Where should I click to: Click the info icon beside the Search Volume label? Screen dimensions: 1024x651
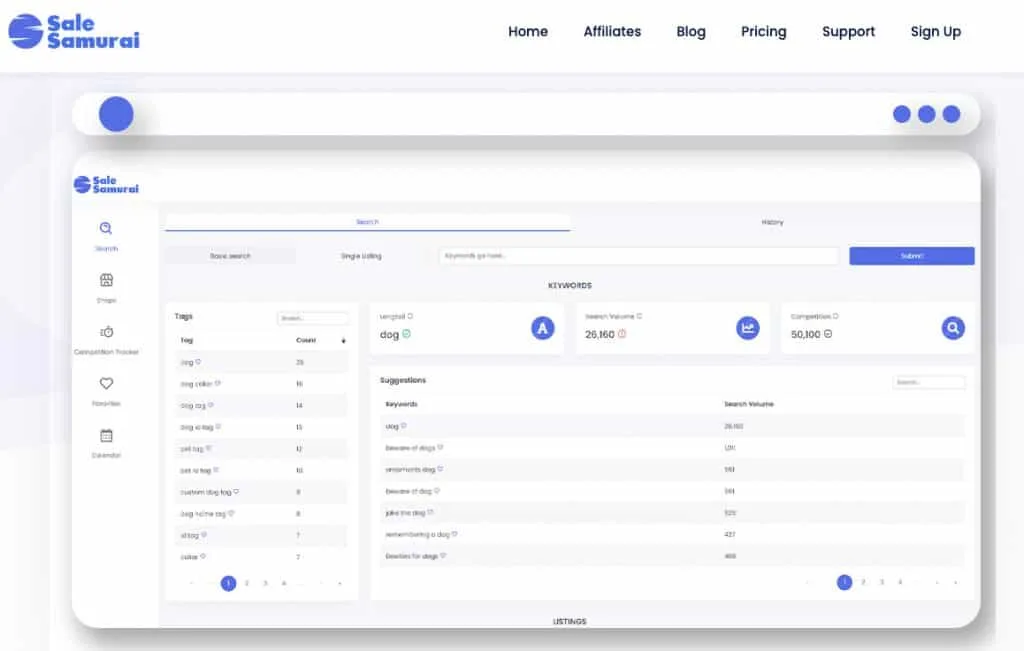(639, 316)
